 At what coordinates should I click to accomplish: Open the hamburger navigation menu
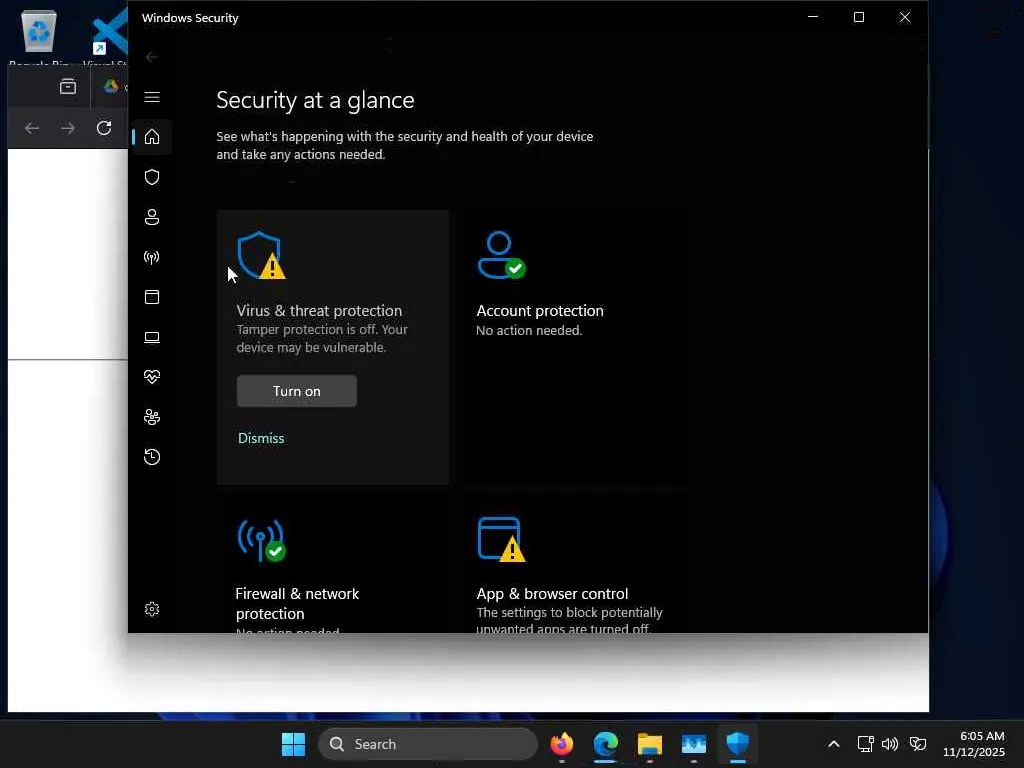tap(152, 97)
